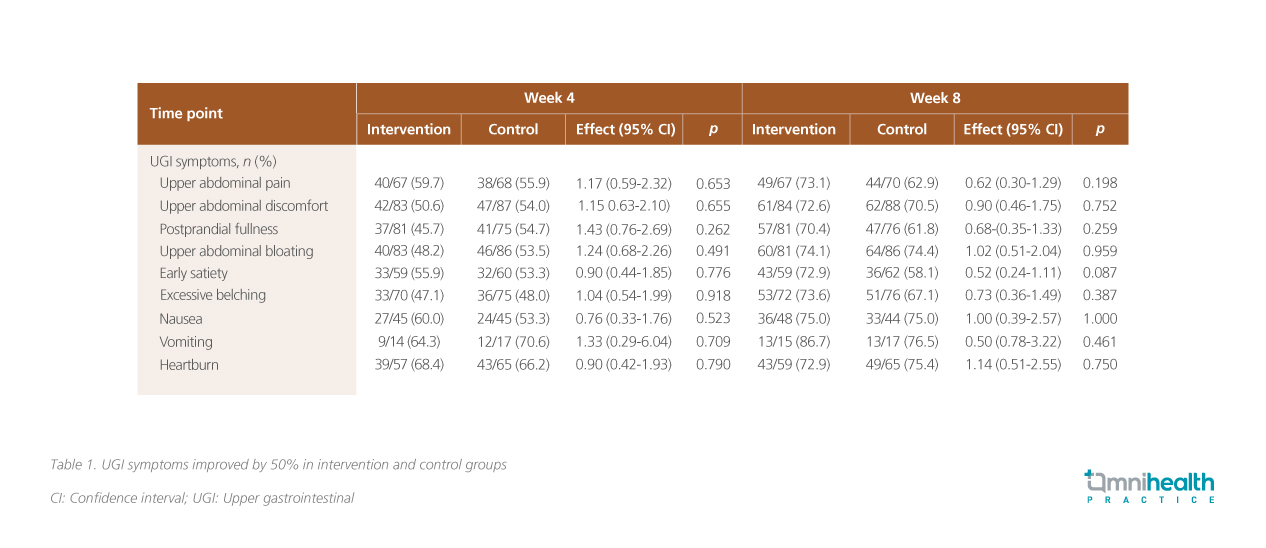Click the Excessive belching row label
The image size is (1266, 548).
point(213,296)
